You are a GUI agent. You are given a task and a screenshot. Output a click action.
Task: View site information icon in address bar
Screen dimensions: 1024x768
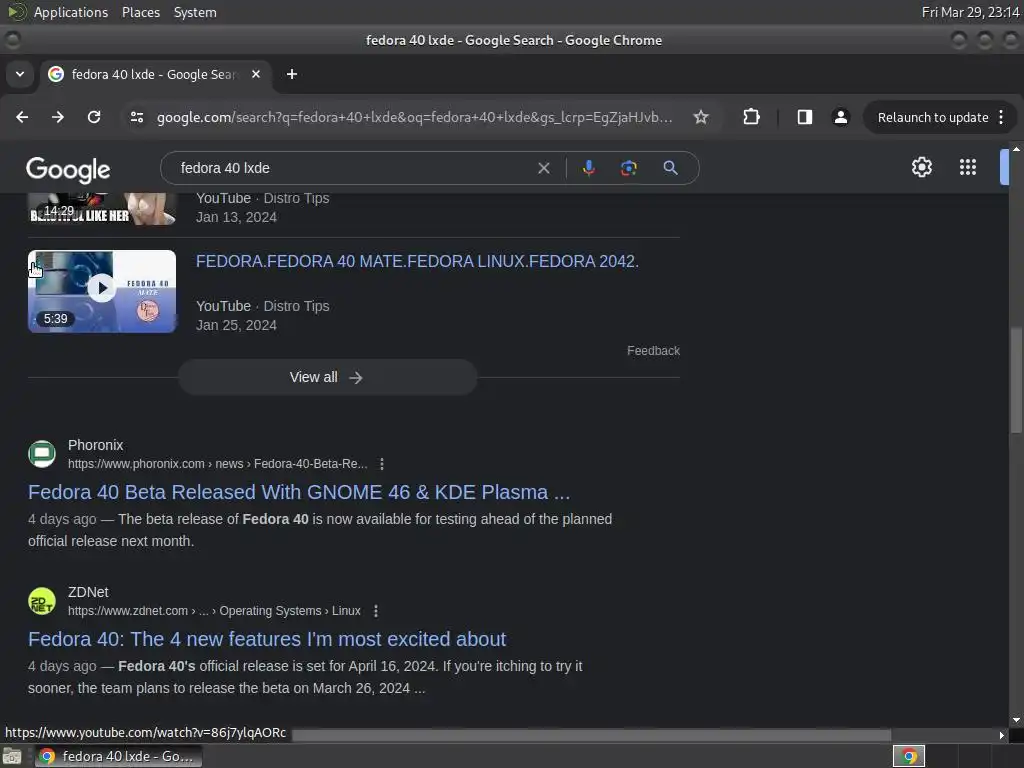pyautogui.click(x=136, y=117)
